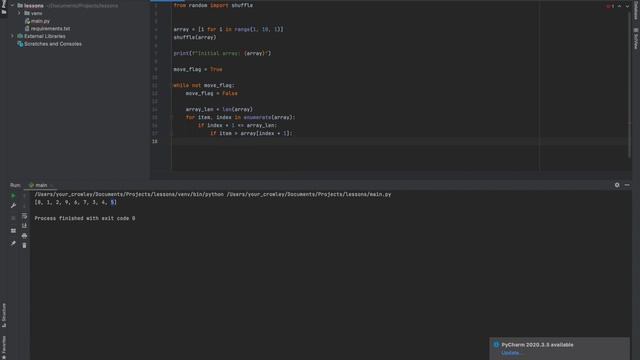
Task: Toggle soft-wrap icon in Run console
Action: coord(24,216)
